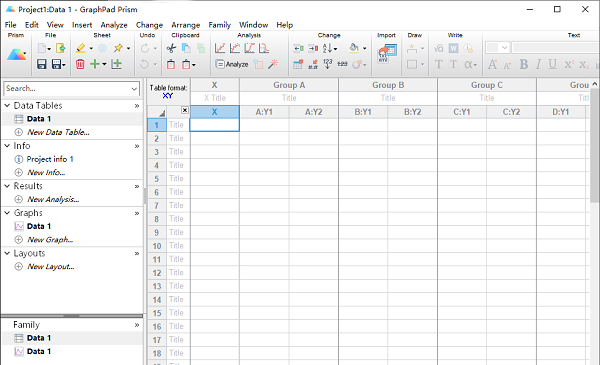Collapse the Results section
The height and width of the screenshot is (365, 600).
coord(7,186)
